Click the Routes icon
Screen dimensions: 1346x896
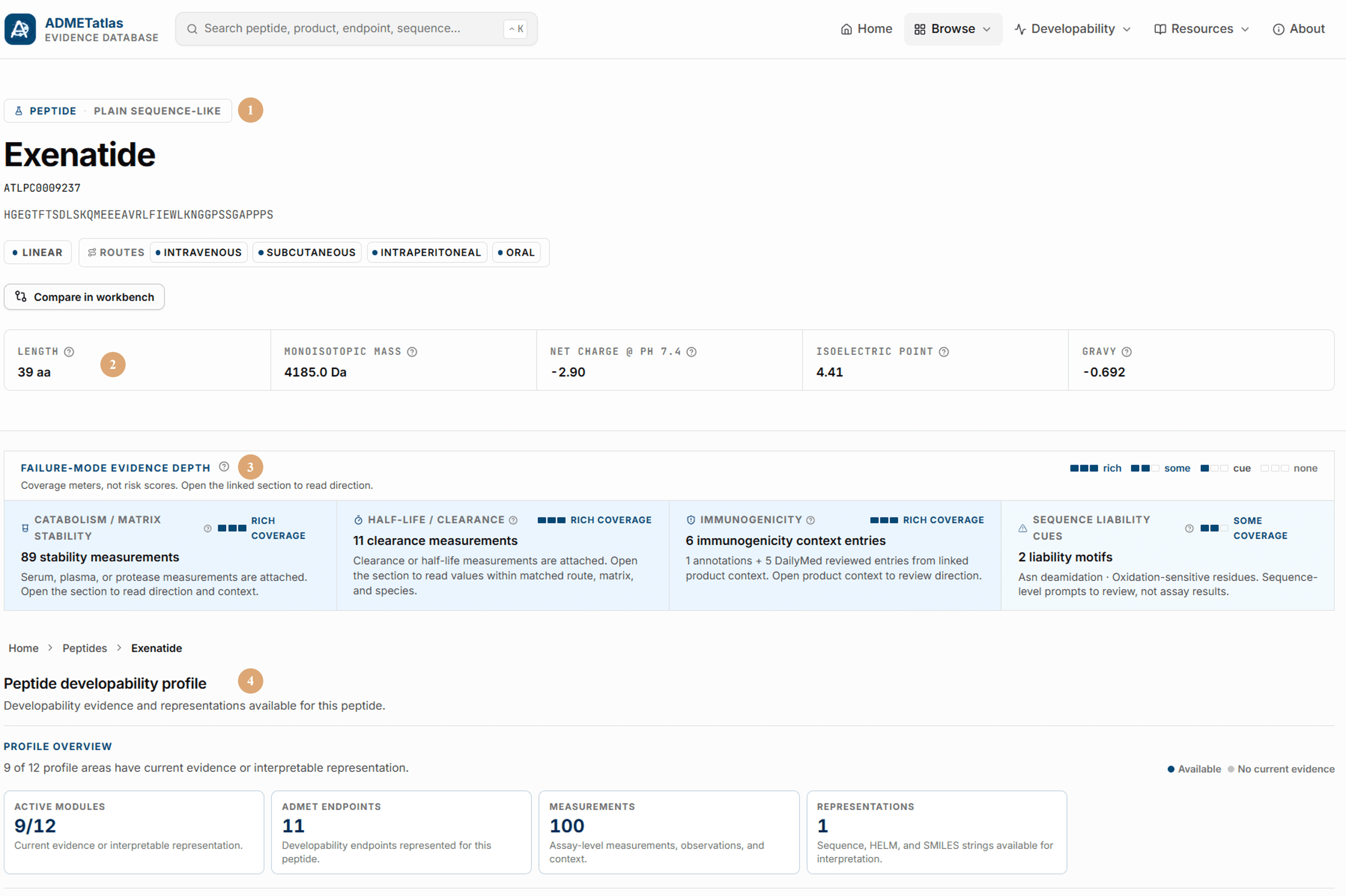pyautogui.click(x=92, y=253)
